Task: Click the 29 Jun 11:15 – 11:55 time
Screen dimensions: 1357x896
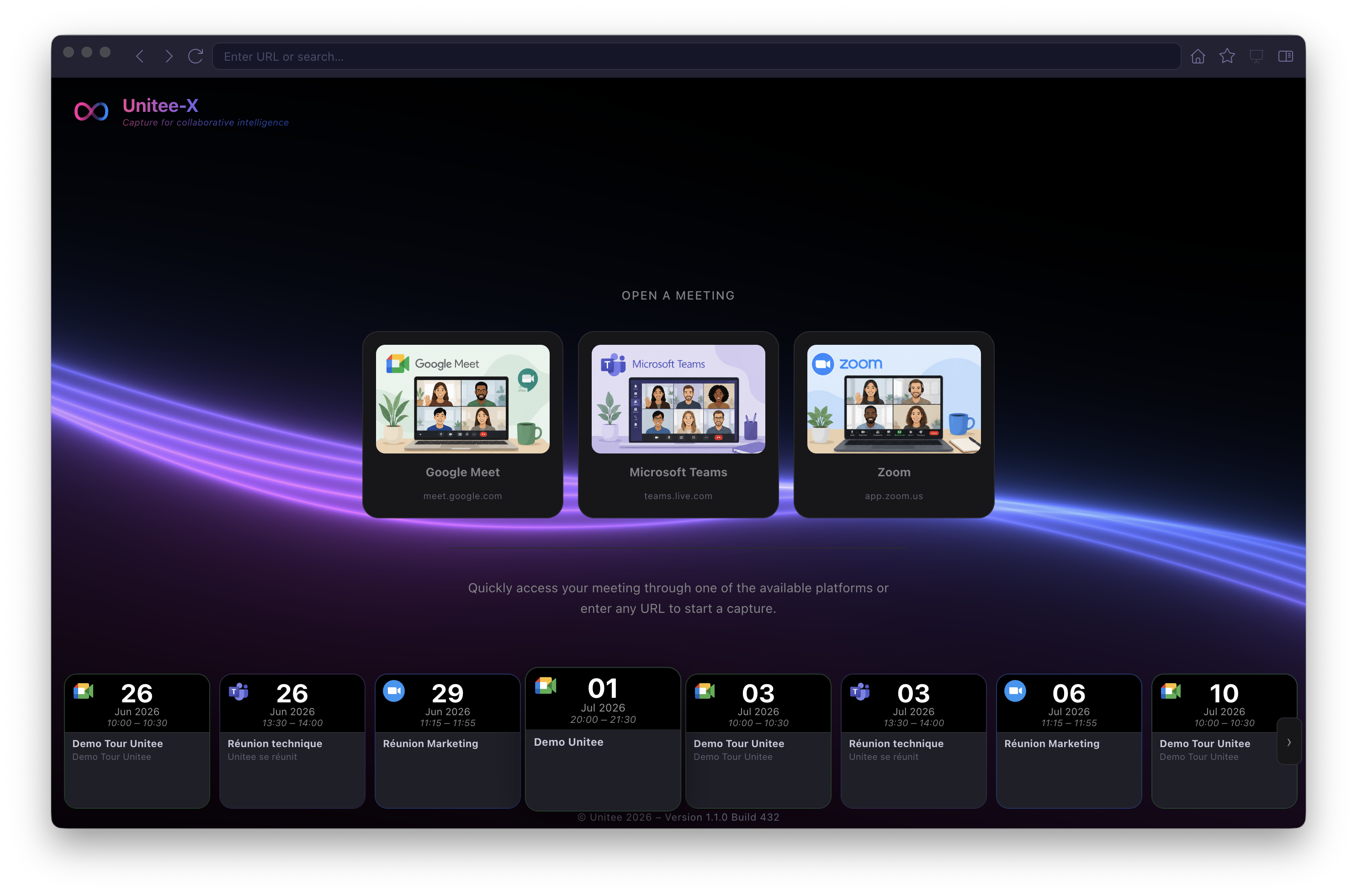Action: tap(448, 723)
